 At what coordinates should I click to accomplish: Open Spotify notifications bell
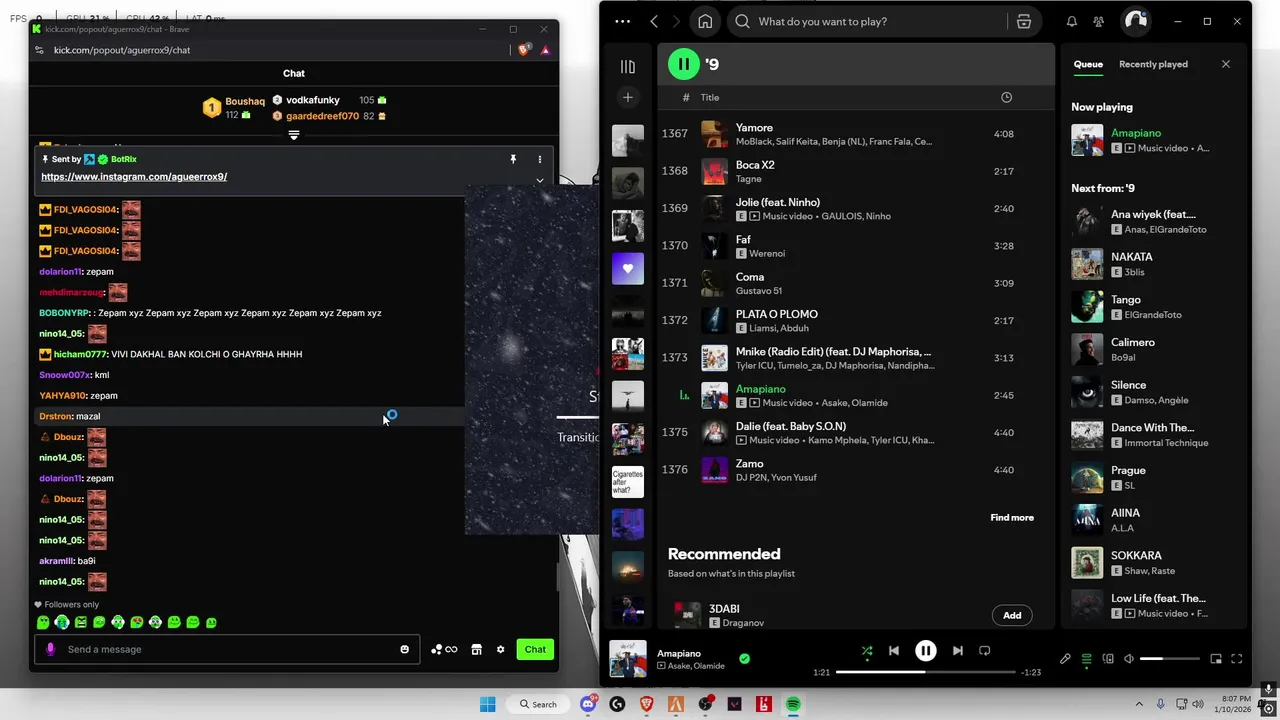click(x=1072, y=21)
